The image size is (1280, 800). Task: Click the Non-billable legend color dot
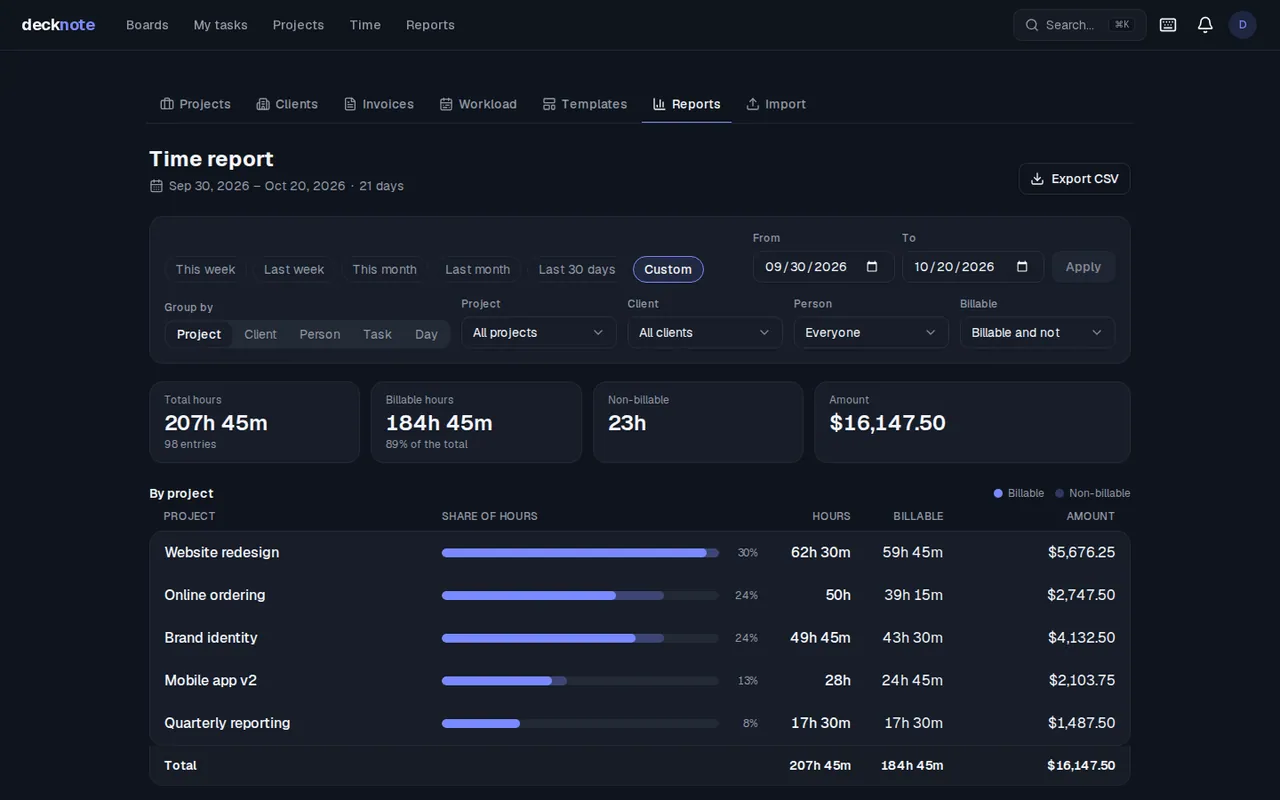pyautogui.click(x=1060, y=493)
